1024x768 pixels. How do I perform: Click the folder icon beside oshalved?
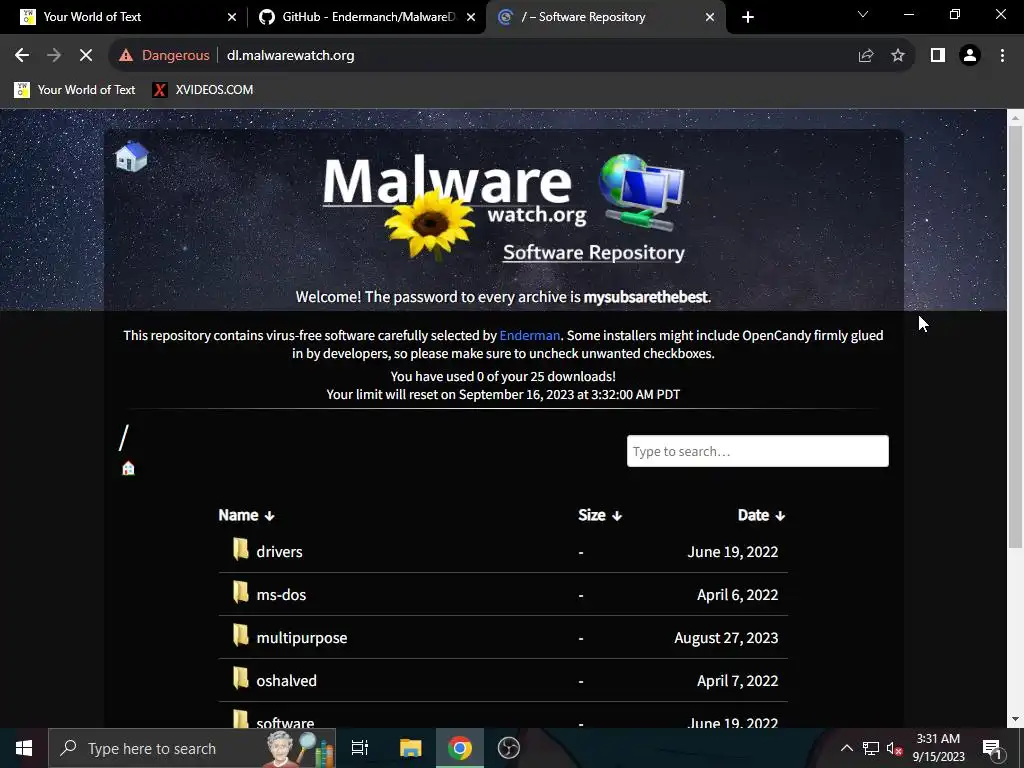coord(240,679)
